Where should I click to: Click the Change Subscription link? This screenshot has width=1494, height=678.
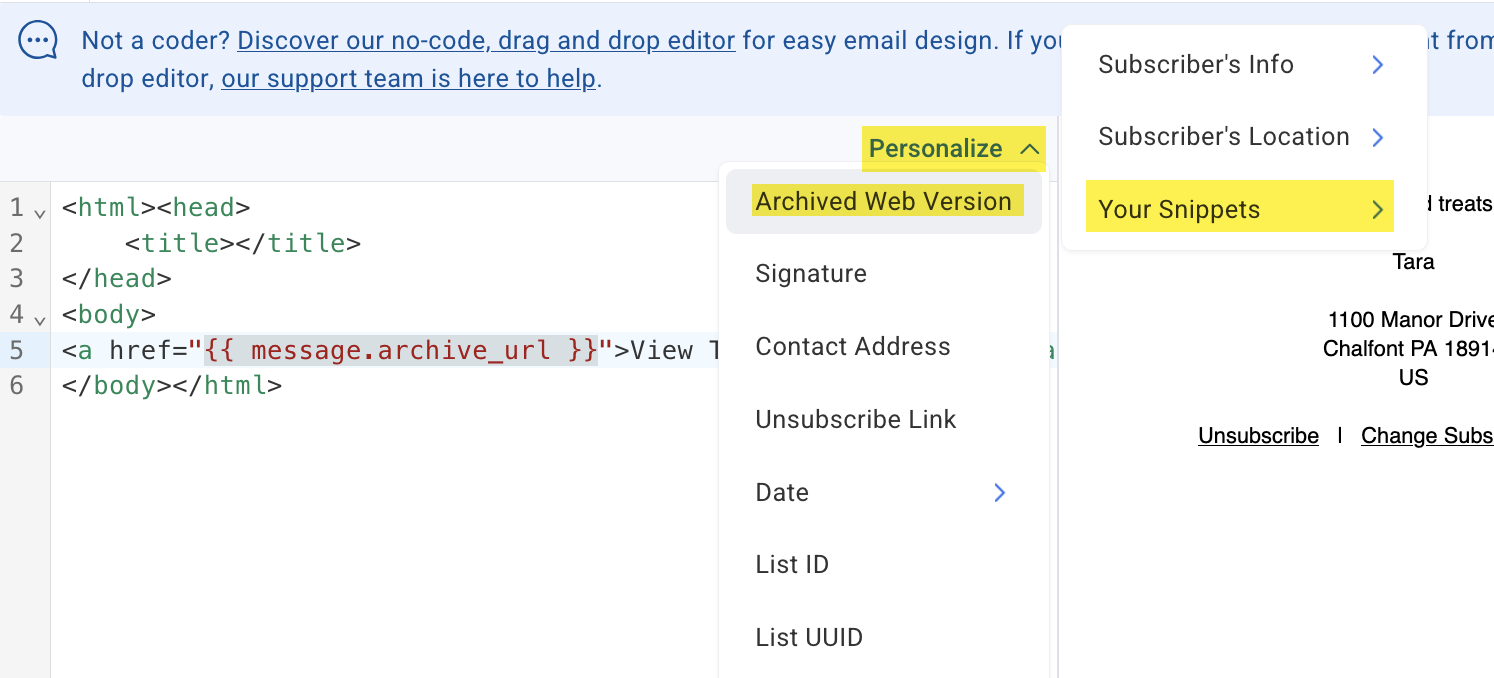tap(1427, 435)
